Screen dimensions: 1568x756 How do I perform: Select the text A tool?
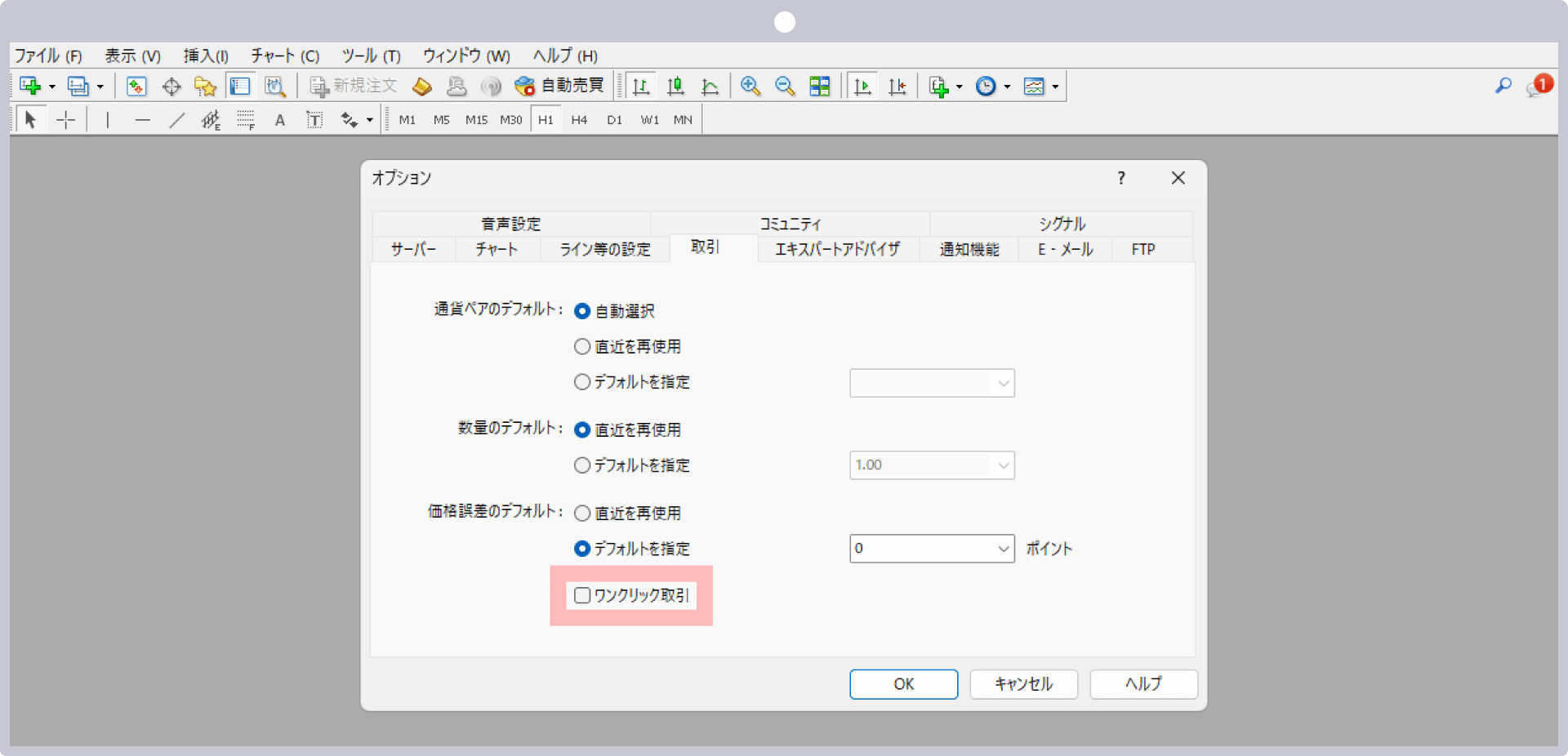click(280, 120)
